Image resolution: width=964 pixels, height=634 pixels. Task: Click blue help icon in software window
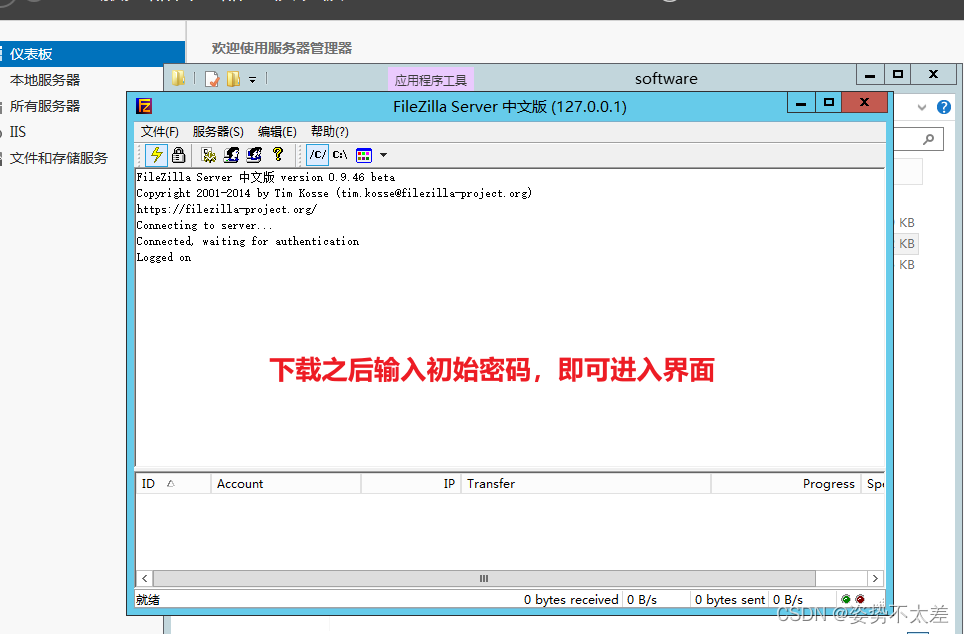[944, 107]
